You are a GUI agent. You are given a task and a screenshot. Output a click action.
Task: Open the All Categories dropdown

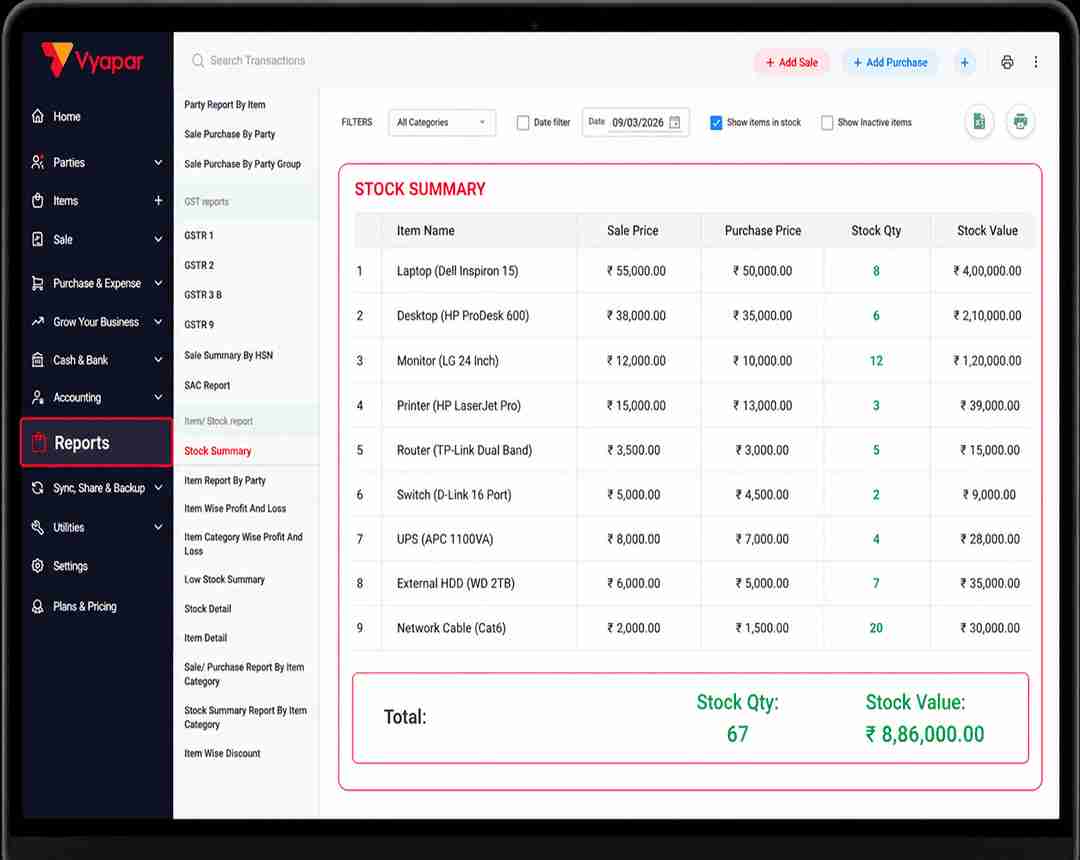click(x=442, y=123)
